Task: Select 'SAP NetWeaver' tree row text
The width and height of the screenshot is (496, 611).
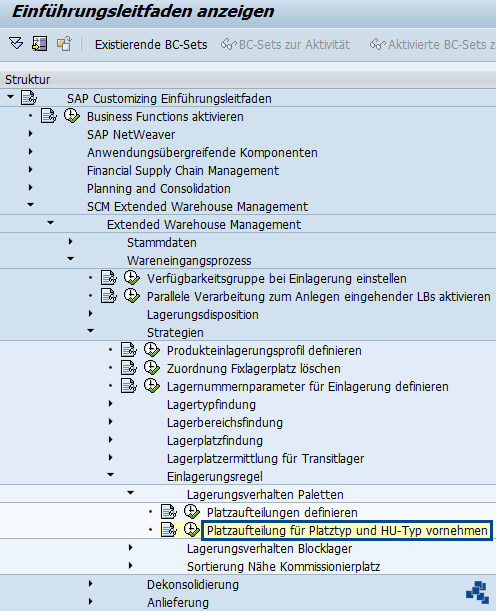Action: (x=131, y=135)
